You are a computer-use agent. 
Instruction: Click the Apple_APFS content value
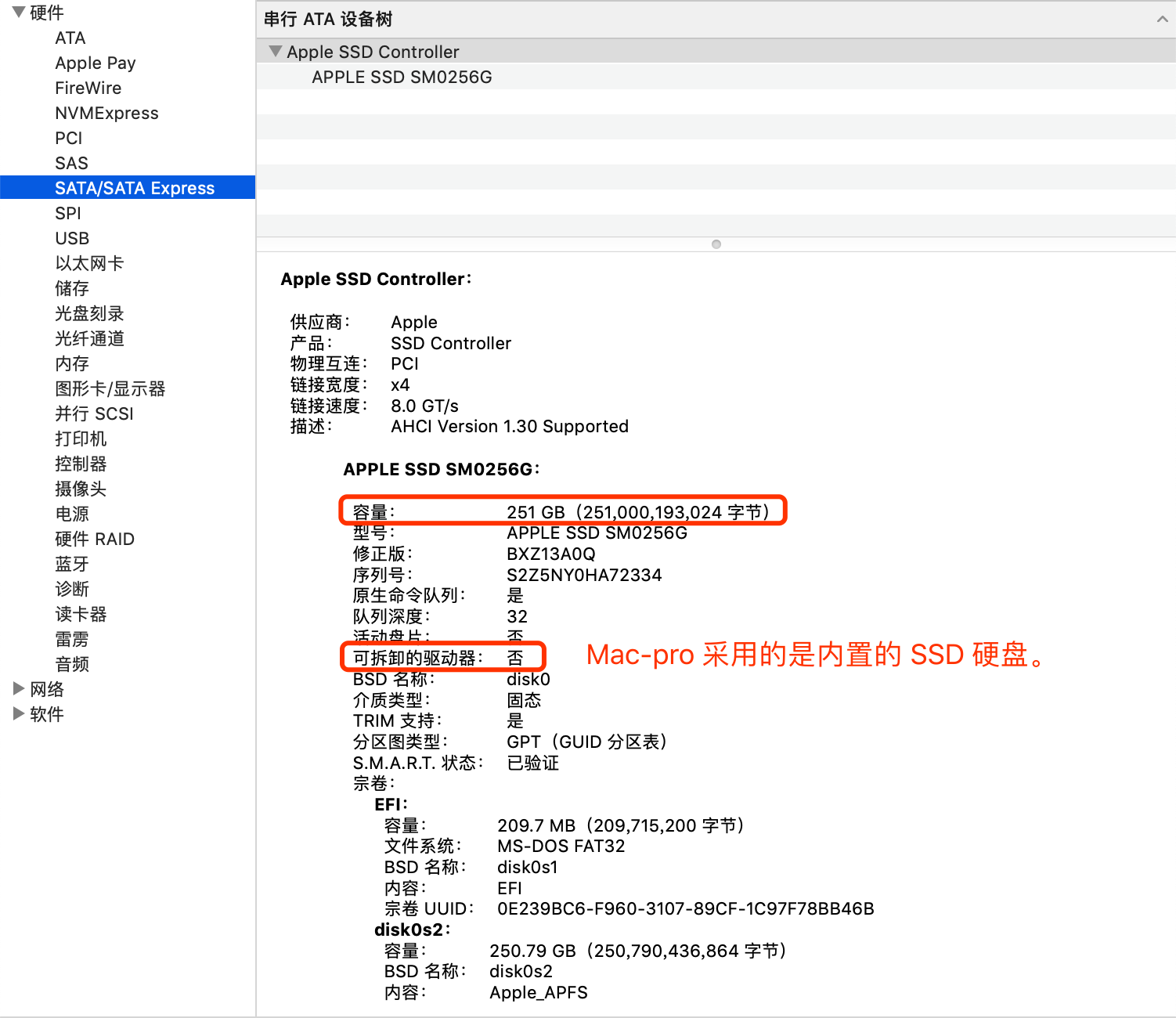[539, 992]
